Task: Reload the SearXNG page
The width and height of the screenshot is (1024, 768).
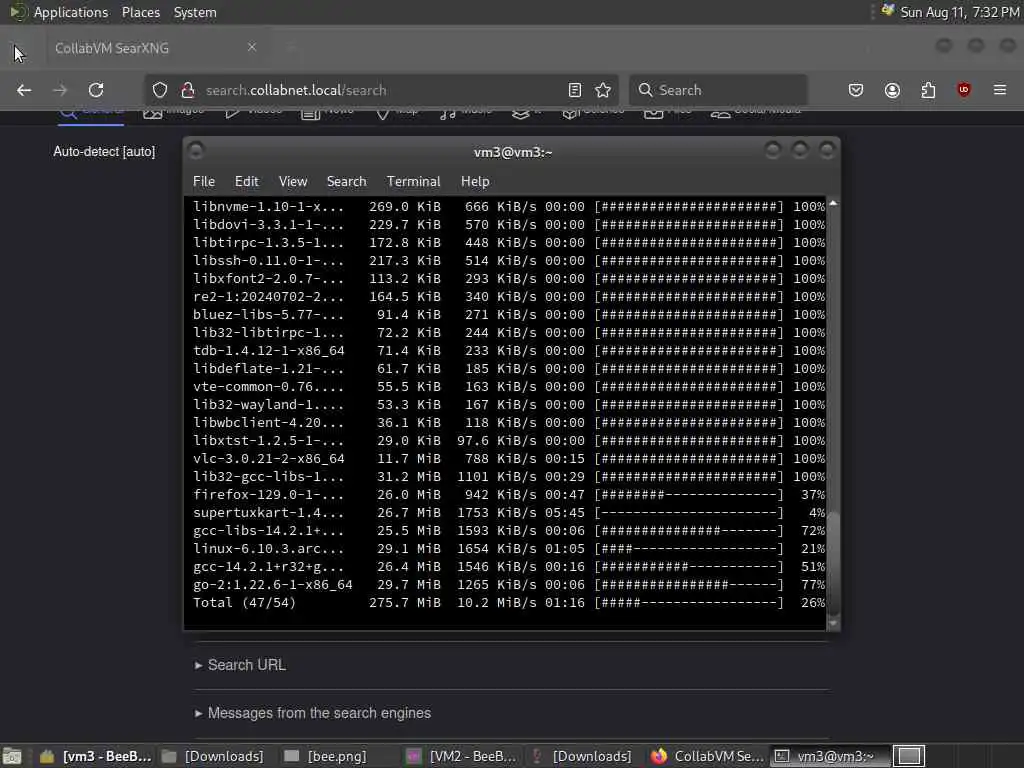Action: pyautogui.click(x=96, y=90)
